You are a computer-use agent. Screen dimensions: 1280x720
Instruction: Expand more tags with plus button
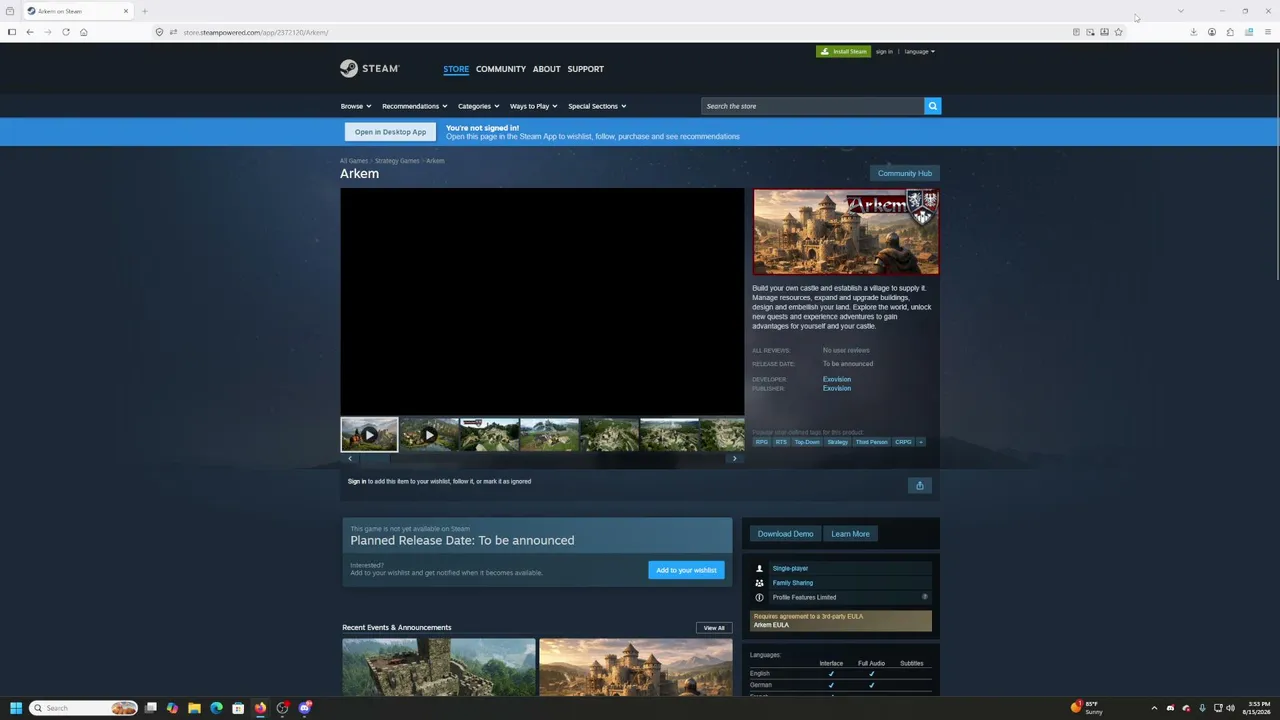coord(921,442)
